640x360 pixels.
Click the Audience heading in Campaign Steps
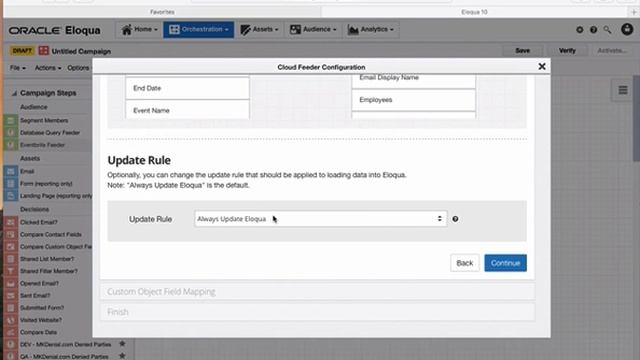(34, 107)
